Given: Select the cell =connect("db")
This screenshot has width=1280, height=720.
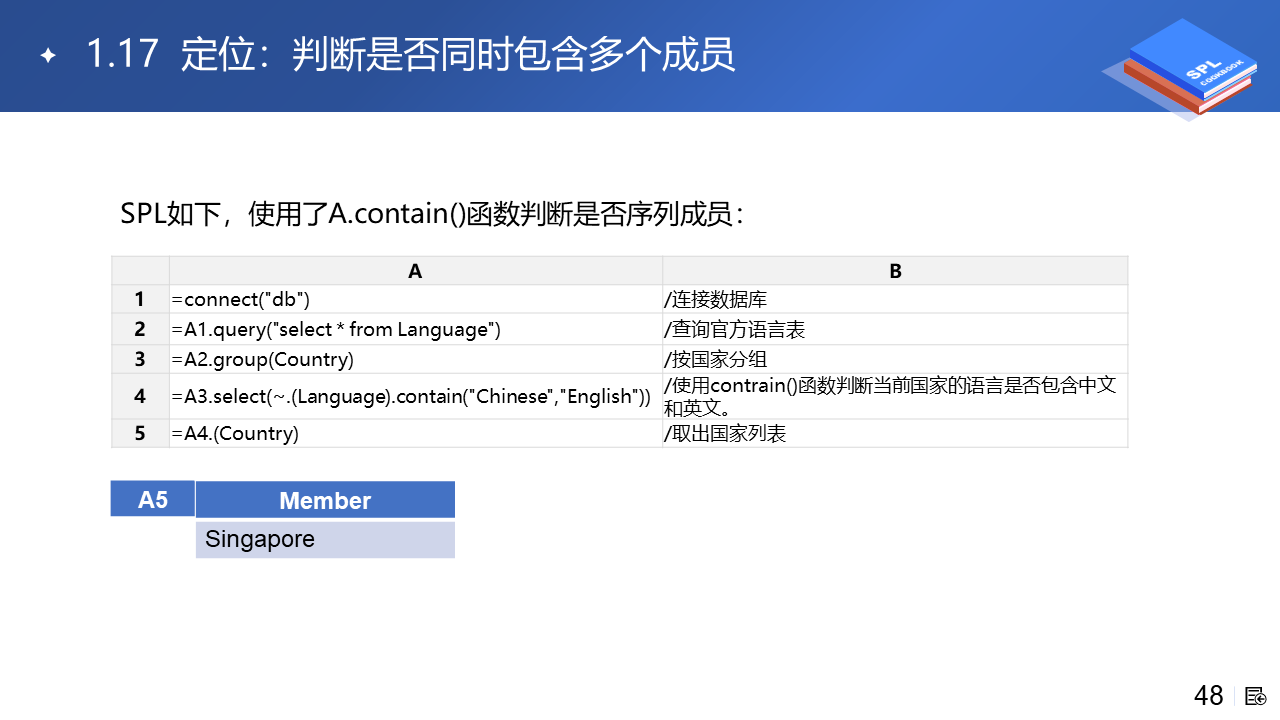Looking at the screenshot, I should click(x=416, y=299).
